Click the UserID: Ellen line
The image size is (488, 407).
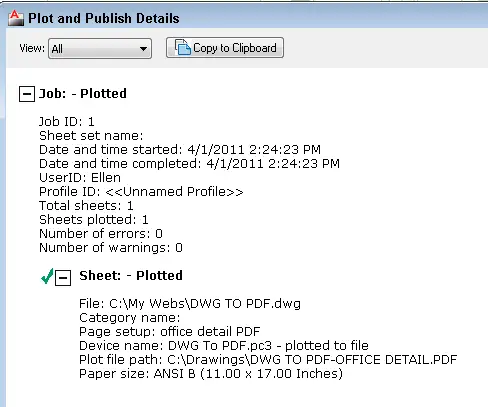(x=80, y=178)
